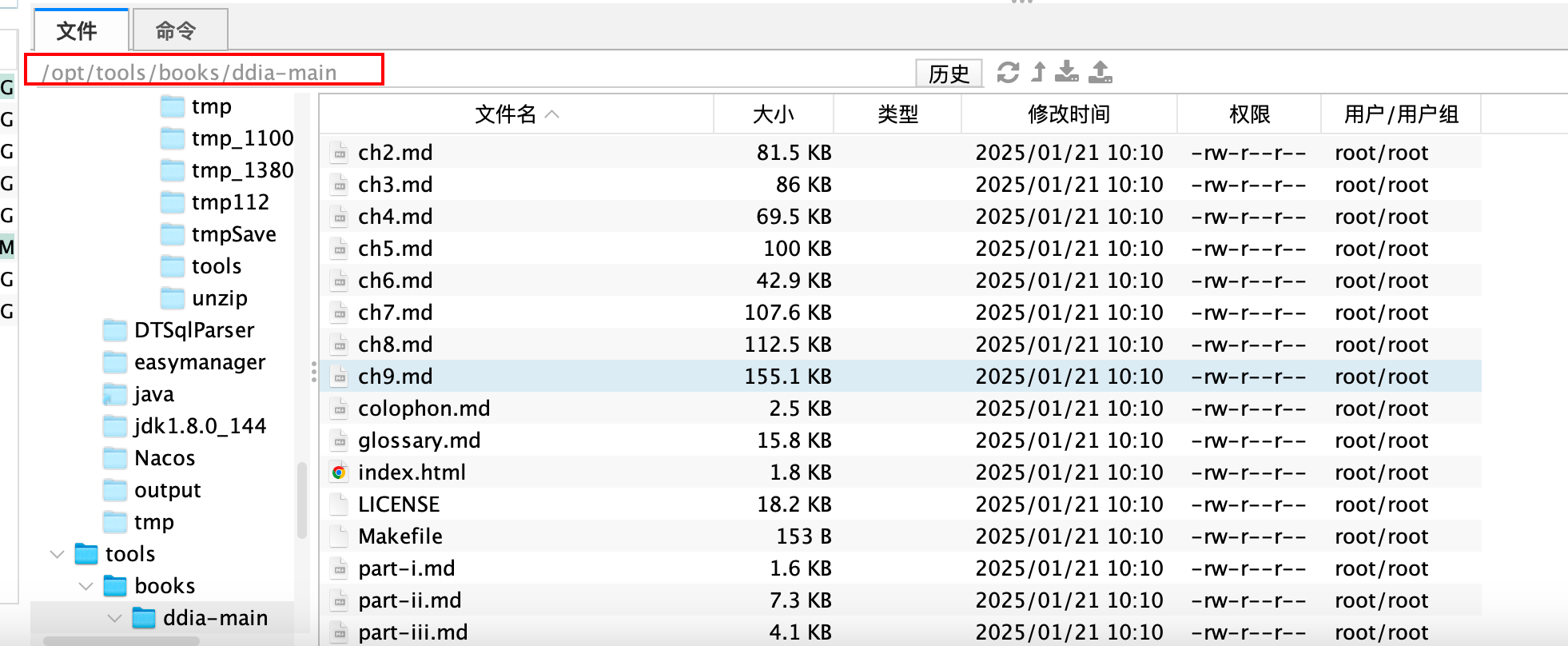The image size is (1568, 646).
Task: Select the tmpSave folder
Action: [233, 234]
